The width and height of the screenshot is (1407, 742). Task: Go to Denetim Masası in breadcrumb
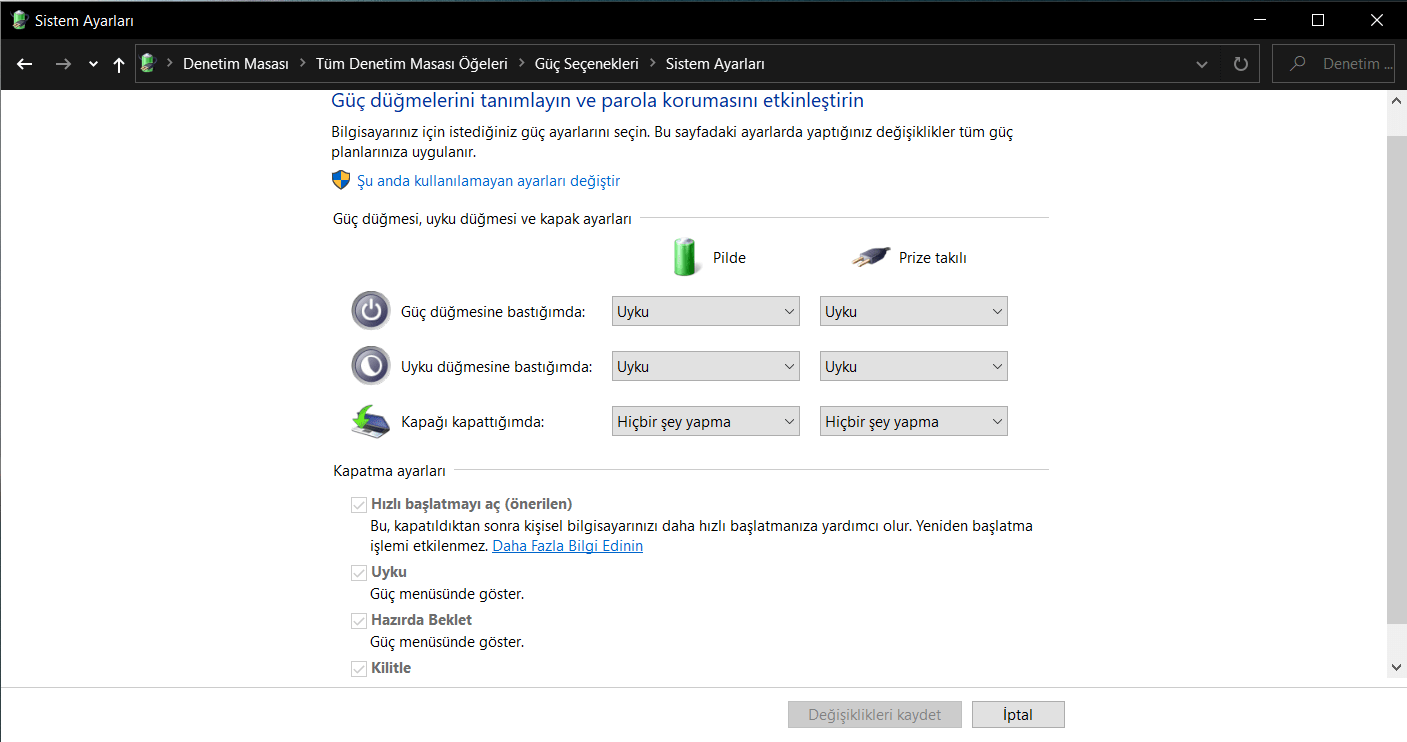pyautogui.click(x=236, y=64)
